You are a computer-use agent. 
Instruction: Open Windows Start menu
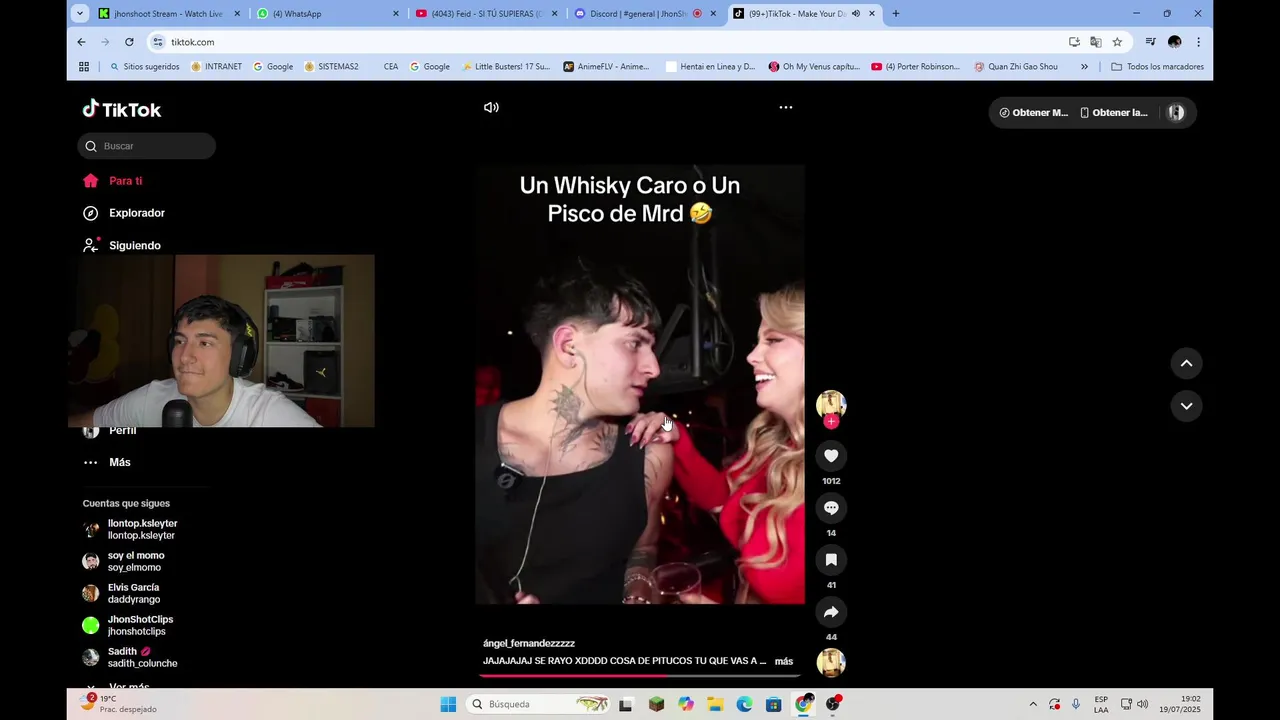click(448, 704)
